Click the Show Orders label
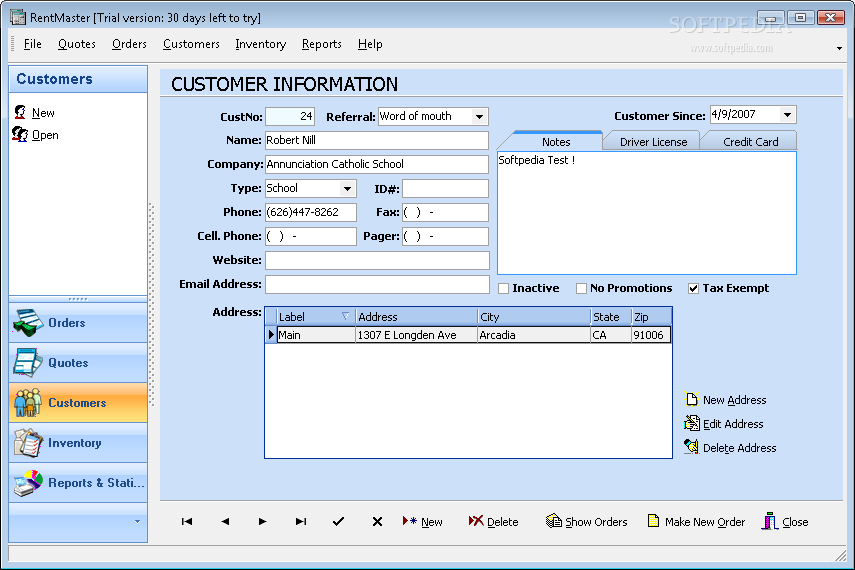The height and width of the screenshot is (570, 855). click(597, 522)
